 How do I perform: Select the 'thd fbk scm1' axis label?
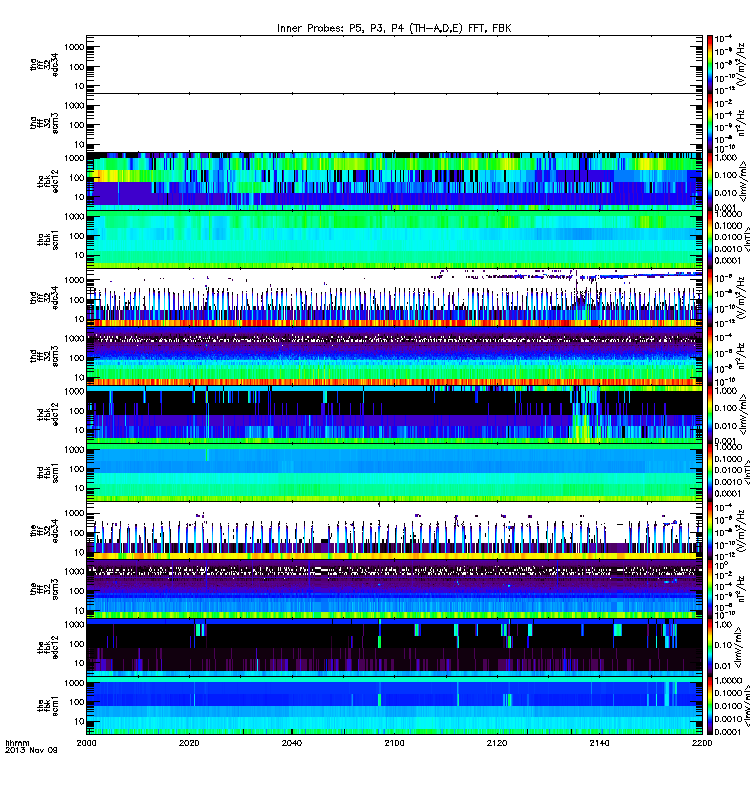pyautogui.click(x=48, y=472)
